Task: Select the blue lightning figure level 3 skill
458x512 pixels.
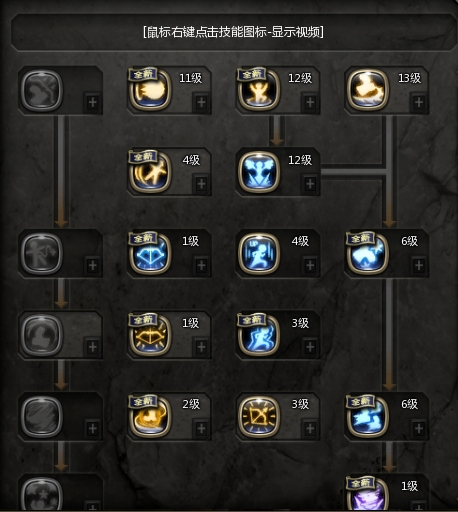Action: pyautogui.click(x=259, y=334)
